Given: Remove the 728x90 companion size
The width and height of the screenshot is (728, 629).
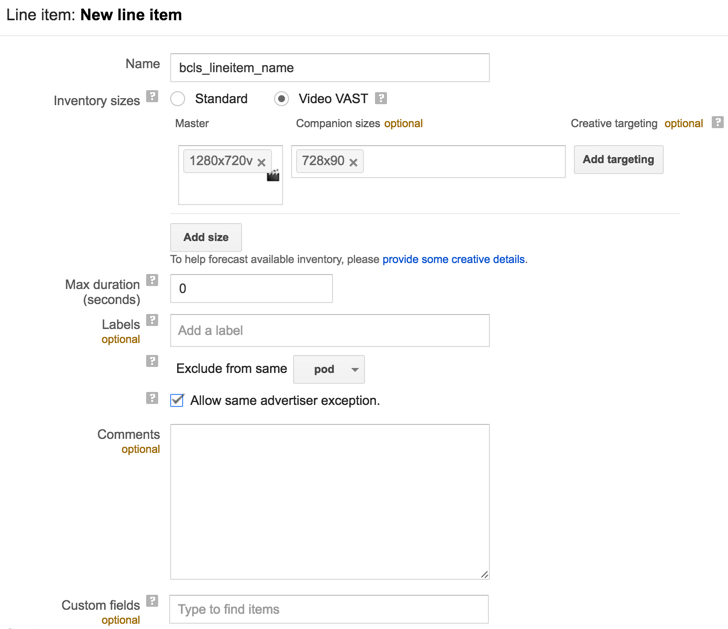Looking at the screenshot, I should point(354,162).
